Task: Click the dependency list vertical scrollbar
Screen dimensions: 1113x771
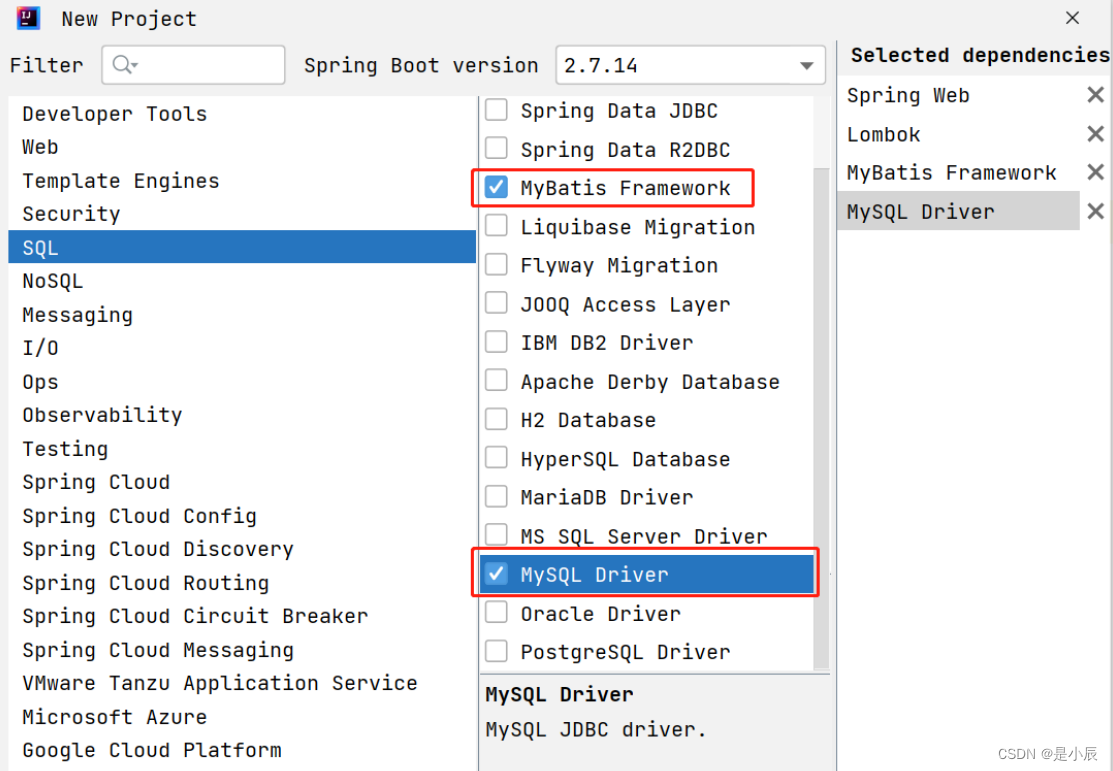Action: click(821, 418)
